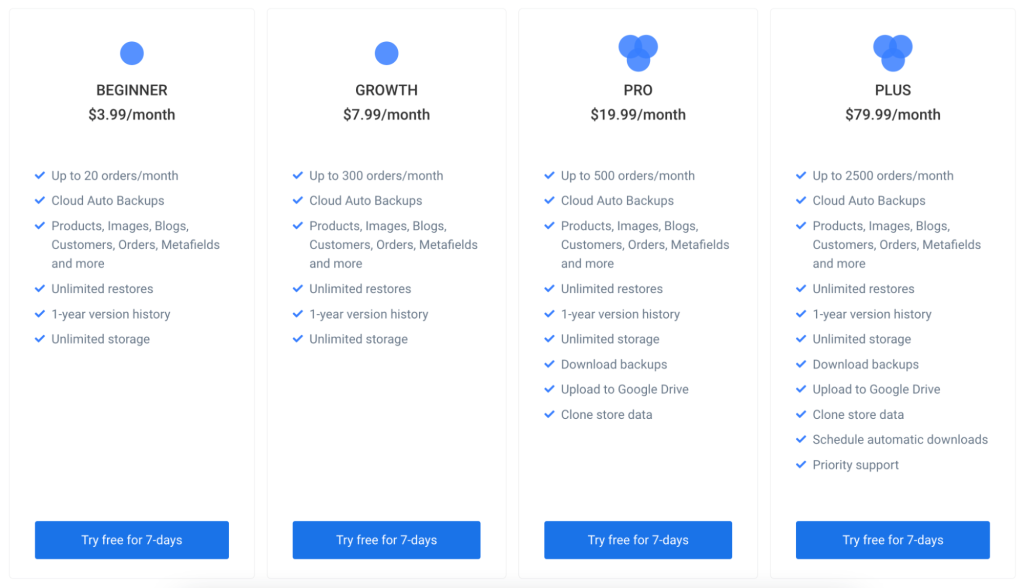Click the PRO plan title
1024x588 pixels.
pyautogui.click(x=638, y=90)
